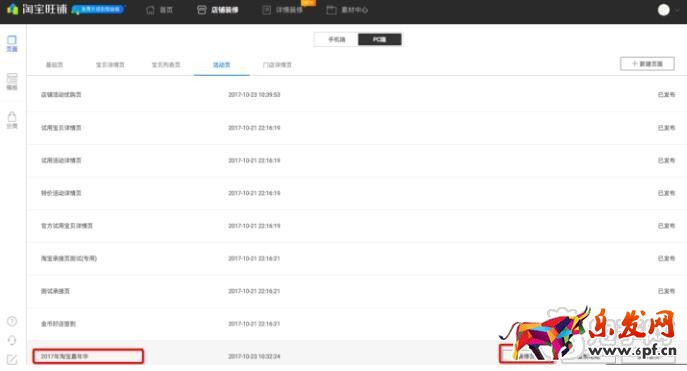Open the 宝贝列表页 tab
This screenshot has height=371, width=687.
(x=166, y=65)
